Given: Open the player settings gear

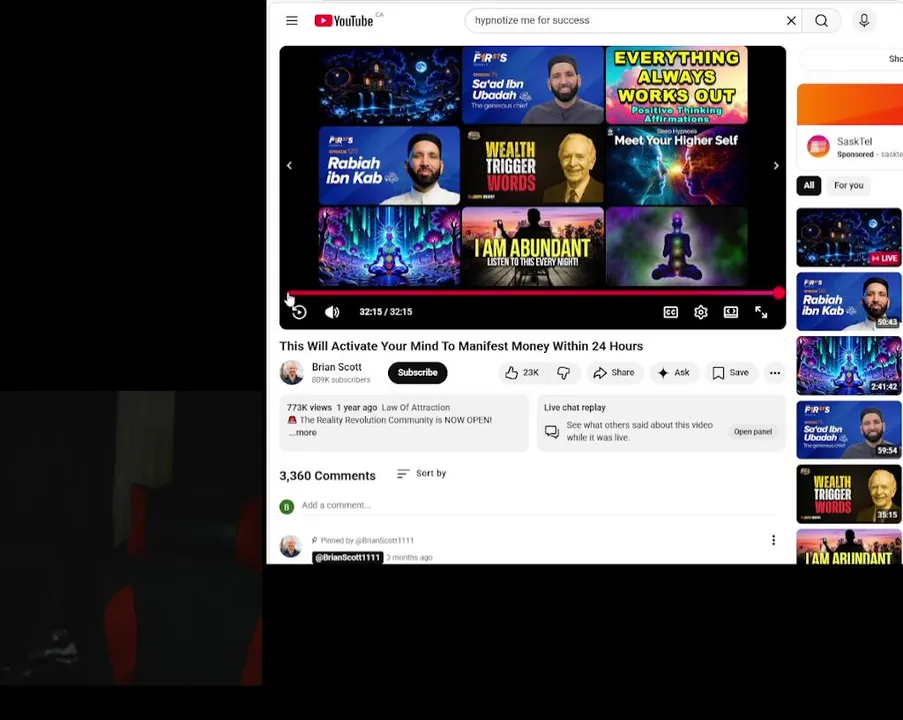Looking at the screenshot, I should [x=700, y=312].
